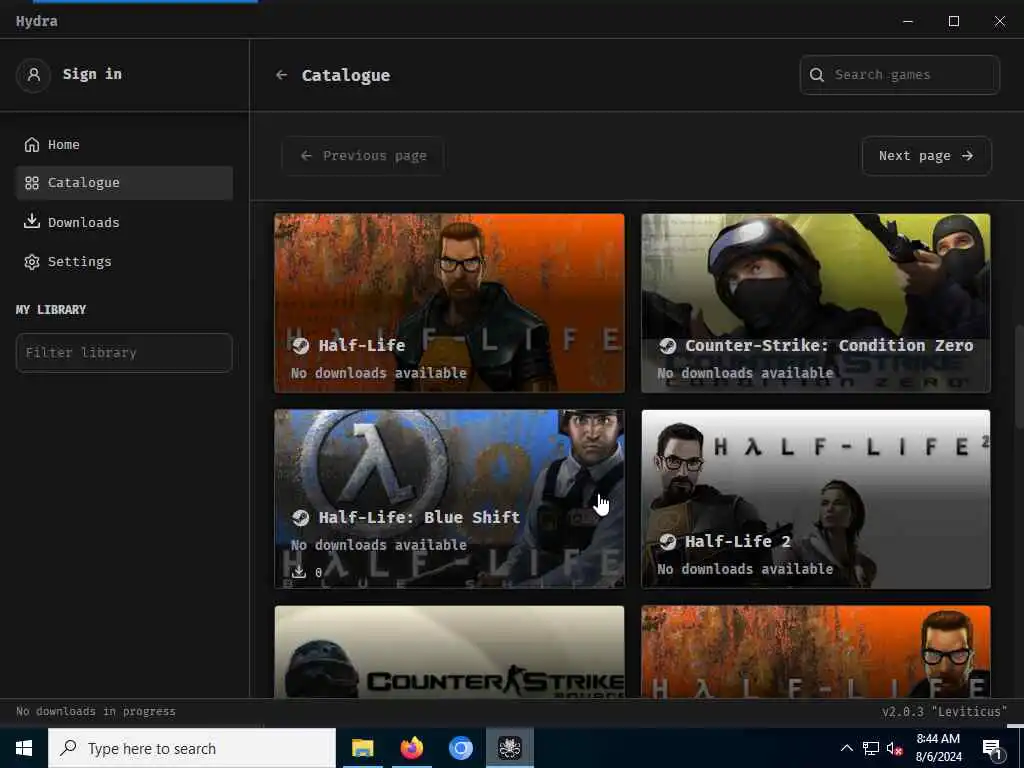Click the catalogue vertical scrollbar
This screenshot has height=768, width=1024.
coord(1019,377)
